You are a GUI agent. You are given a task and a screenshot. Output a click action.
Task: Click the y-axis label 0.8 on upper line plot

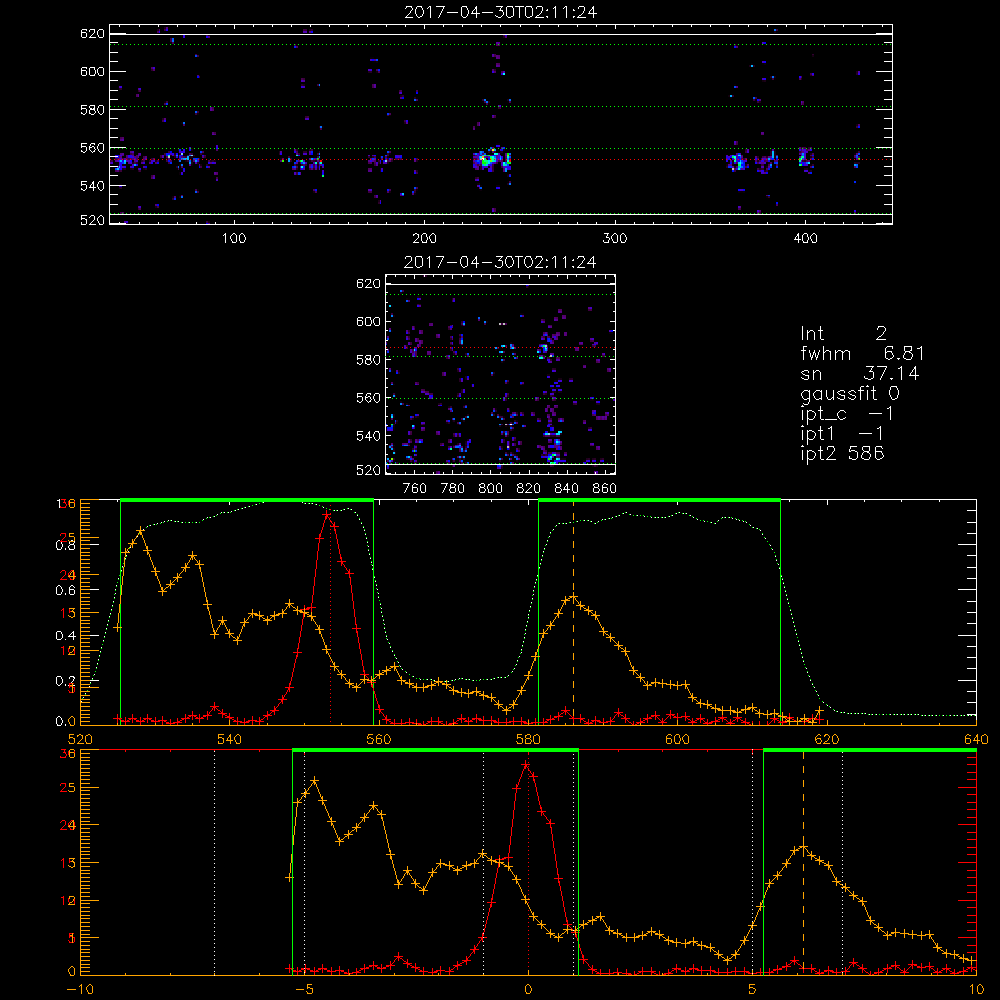[64, 546]
